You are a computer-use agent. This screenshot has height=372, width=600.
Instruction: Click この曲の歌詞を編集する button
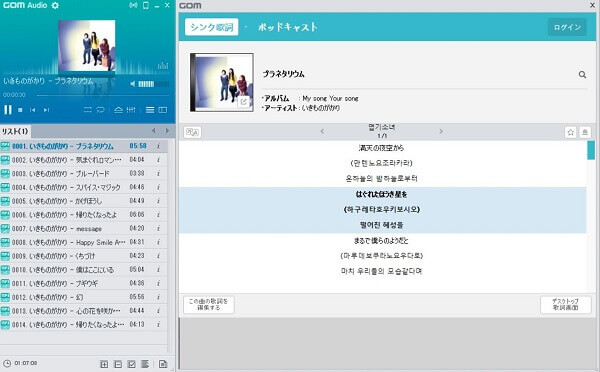point(209,305)
